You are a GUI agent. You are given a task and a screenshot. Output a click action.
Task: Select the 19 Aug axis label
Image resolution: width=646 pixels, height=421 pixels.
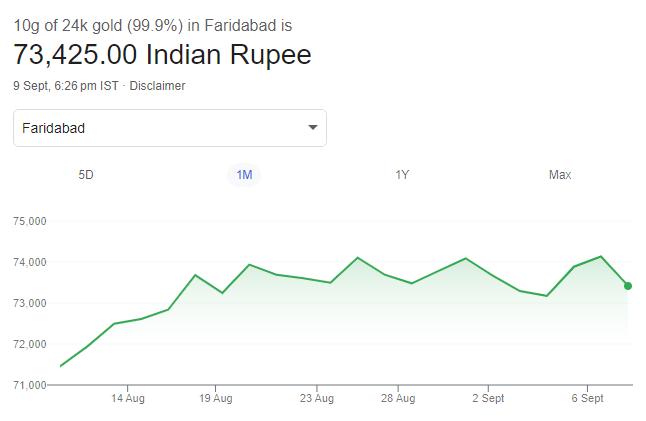(216, 399)
